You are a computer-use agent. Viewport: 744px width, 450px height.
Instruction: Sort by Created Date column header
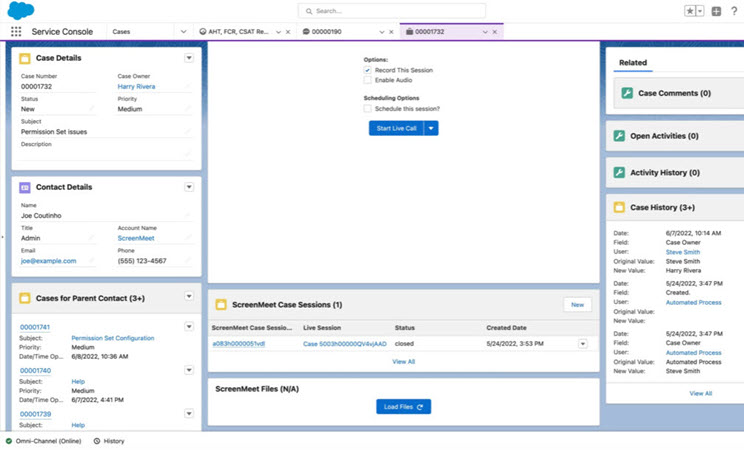[x=506, y=328]
